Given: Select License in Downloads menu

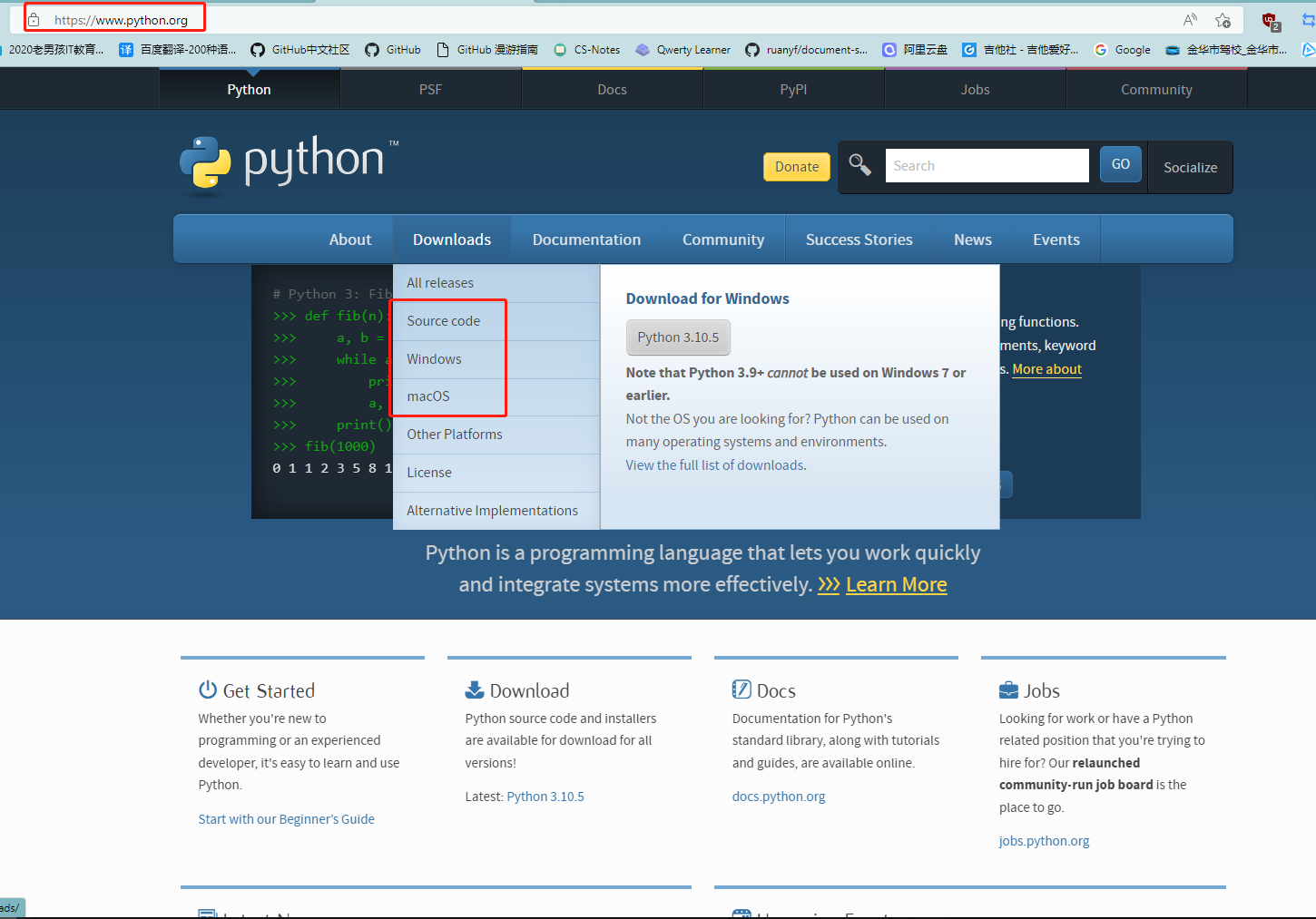Looking at the screenshot, I should pyautogui.click(x=496, y=473).
